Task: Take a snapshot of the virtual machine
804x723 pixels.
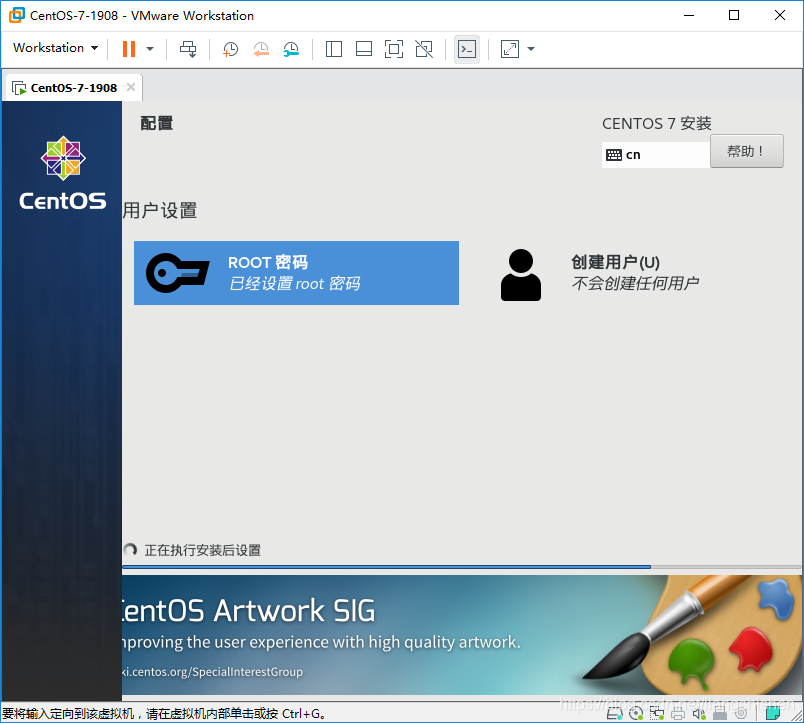Action: pos(230,48)
